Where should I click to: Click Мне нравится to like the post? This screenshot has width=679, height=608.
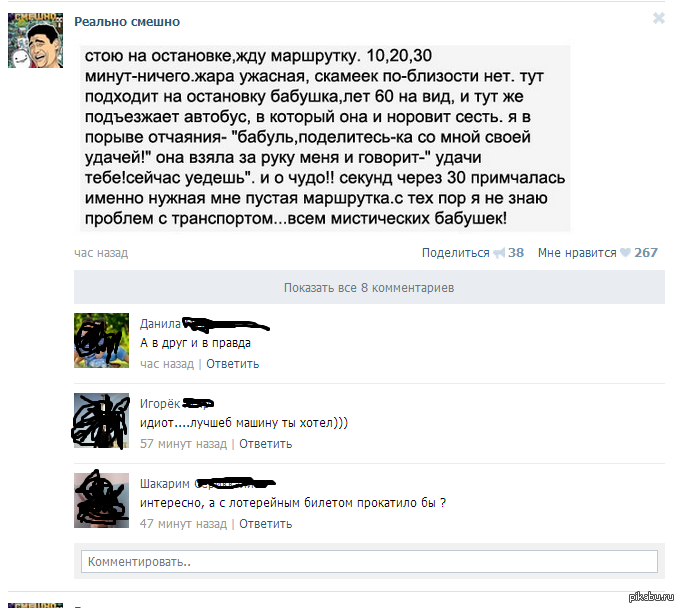pyautogui.click(x=577, y=252)
